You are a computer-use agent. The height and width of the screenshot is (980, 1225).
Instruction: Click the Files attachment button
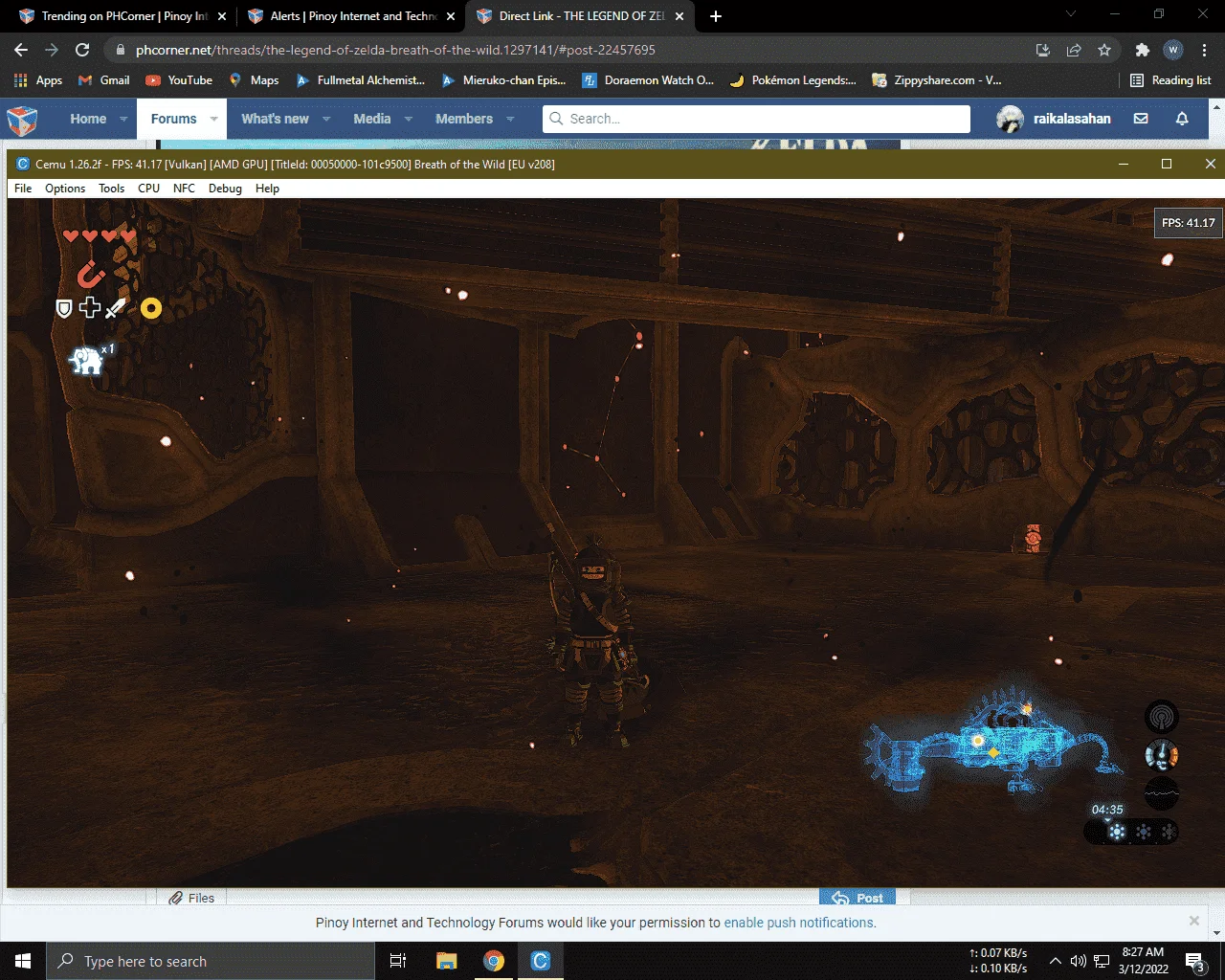[191, 898]
